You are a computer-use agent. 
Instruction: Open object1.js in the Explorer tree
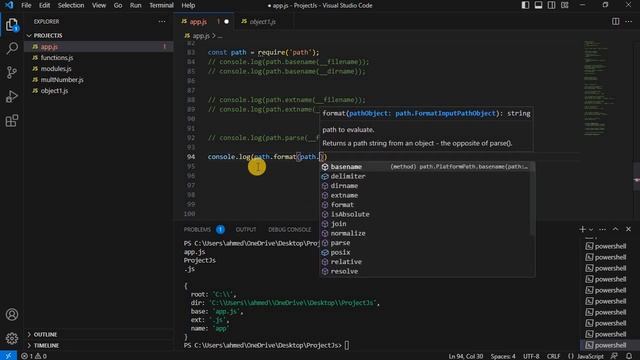[x=98, y=91]
